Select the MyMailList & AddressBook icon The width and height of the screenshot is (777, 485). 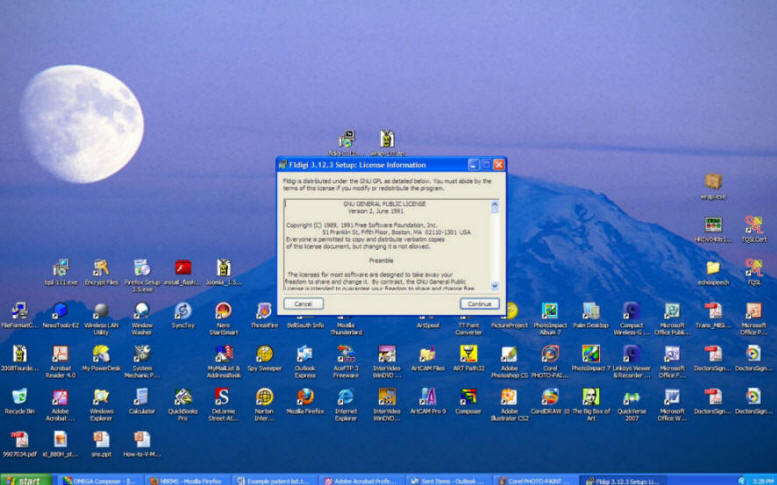pyautogui.click(x=223, y=362)
